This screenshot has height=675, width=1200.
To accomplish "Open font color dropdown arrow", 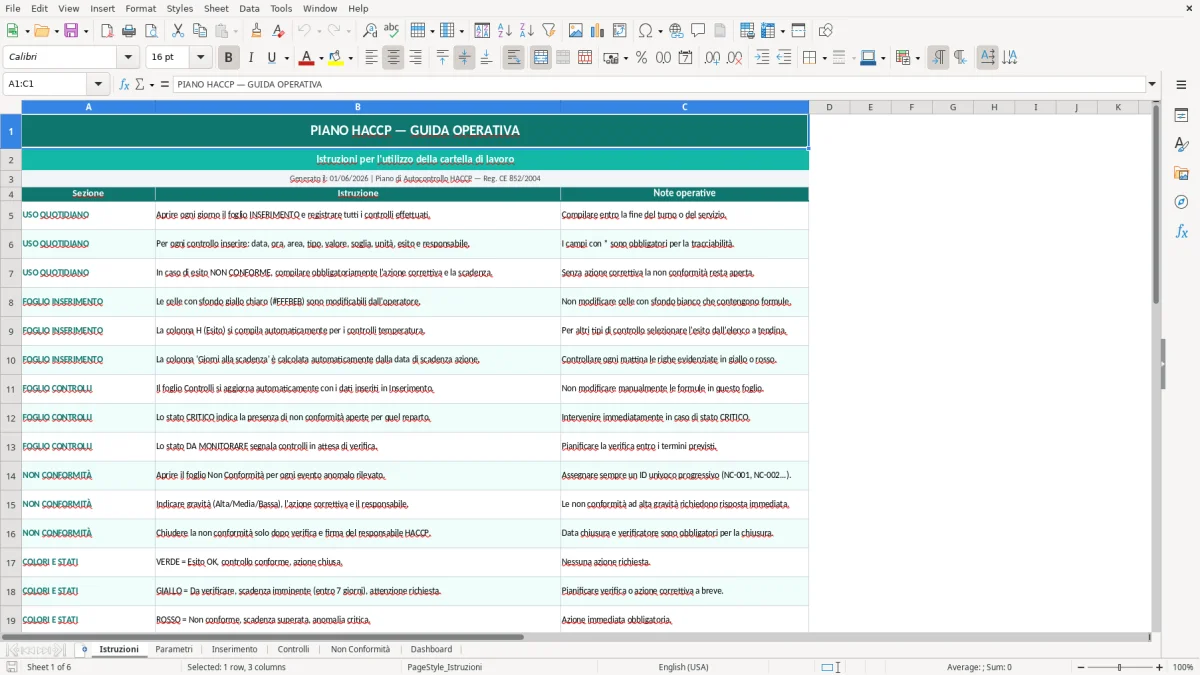I will pos(322,58).
